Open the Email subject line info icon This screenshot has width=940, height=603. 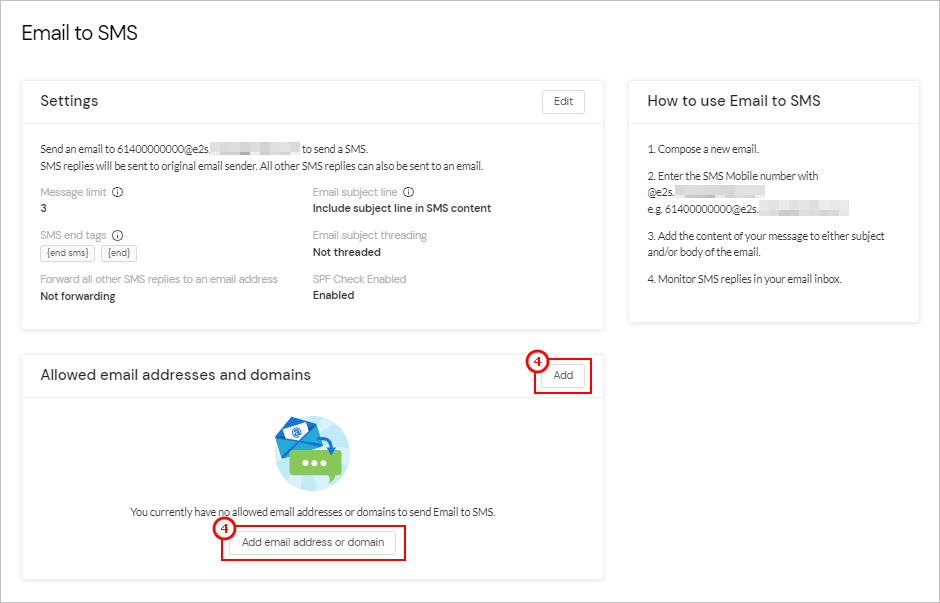(409, 192)
